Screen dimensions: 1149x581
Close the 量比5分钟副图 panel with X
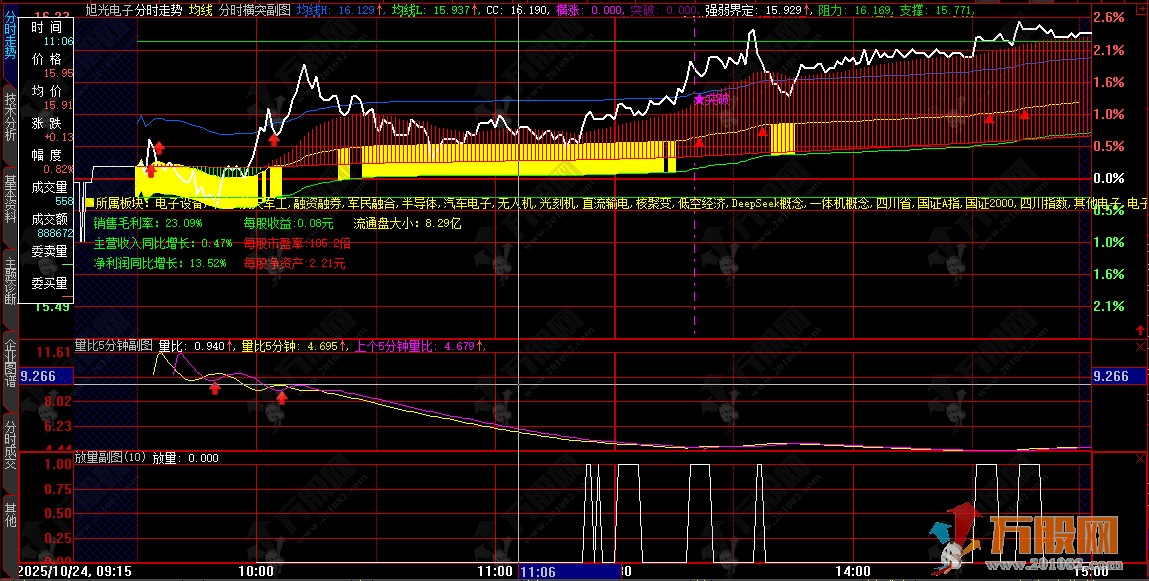pos(1141,346)
